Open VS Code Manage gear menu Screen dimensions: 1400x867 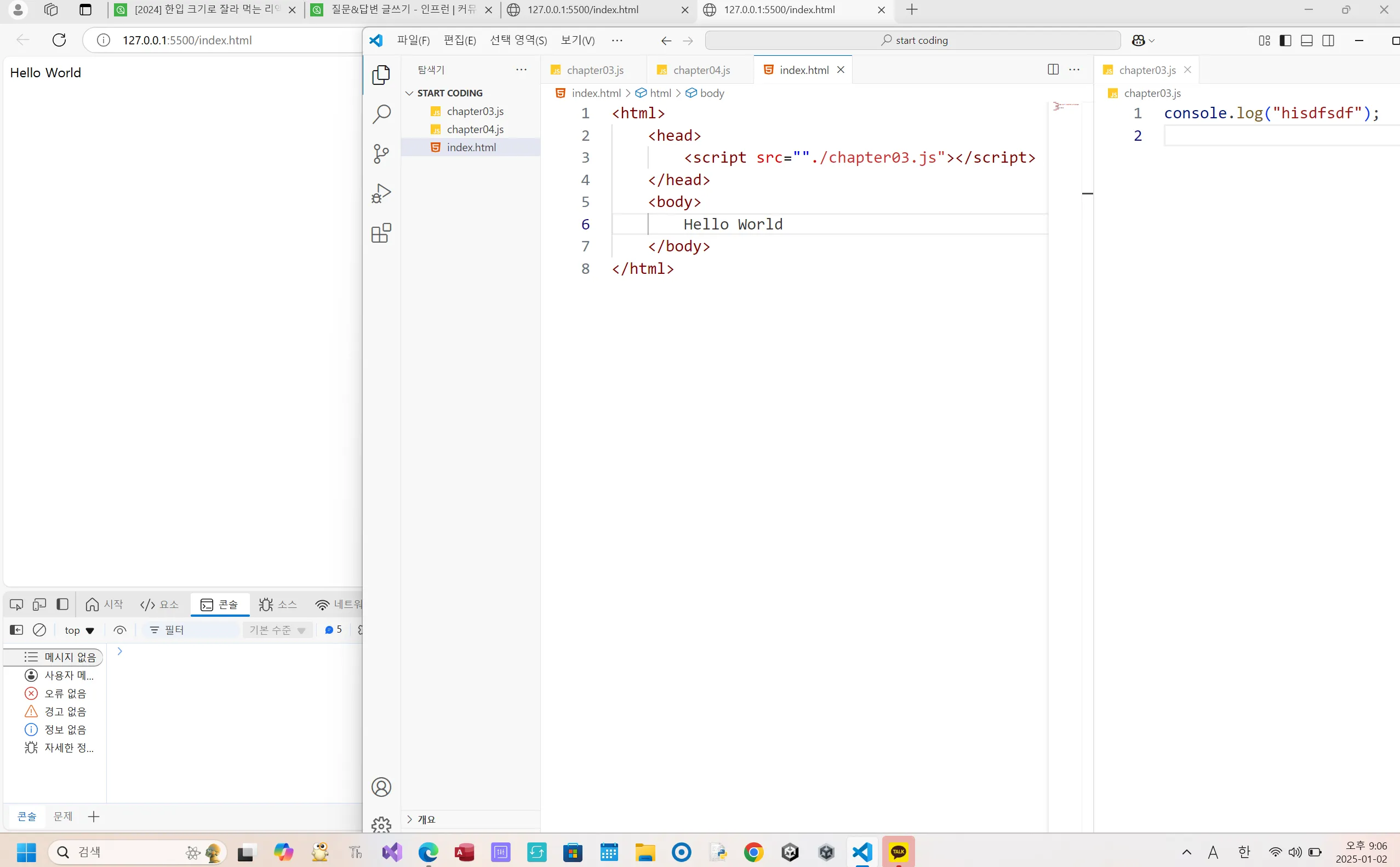[x=381, y=825]
